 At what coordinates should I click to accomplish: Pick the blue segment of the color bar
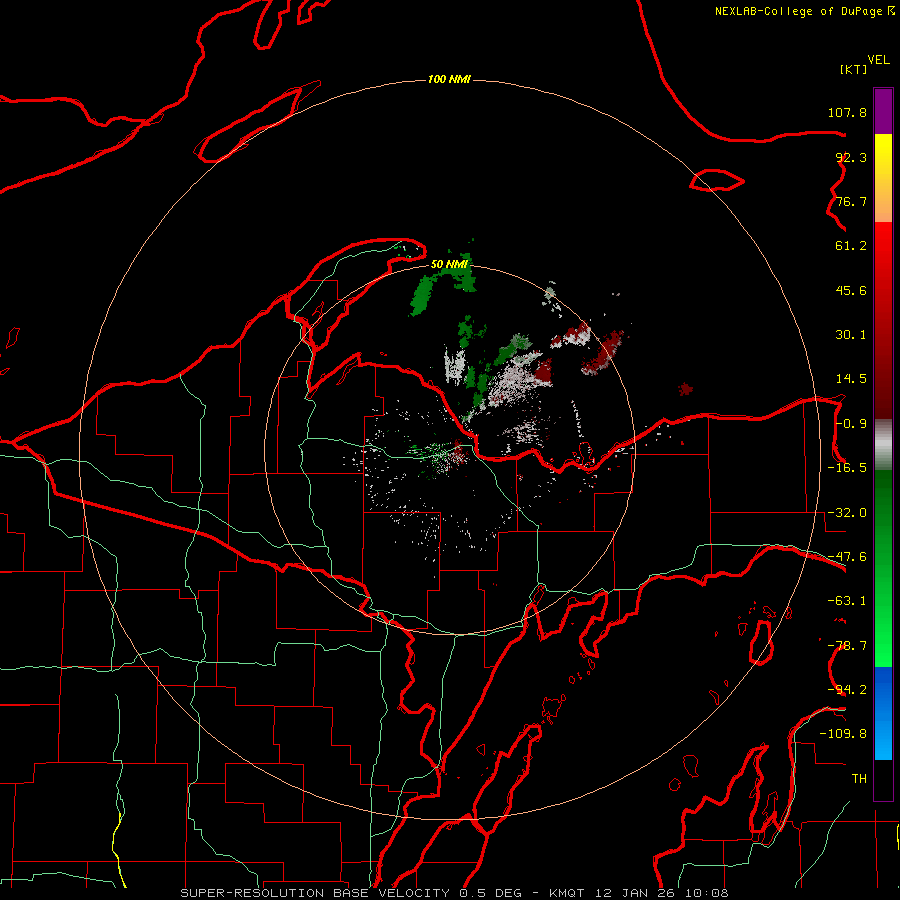pos(883,712)
